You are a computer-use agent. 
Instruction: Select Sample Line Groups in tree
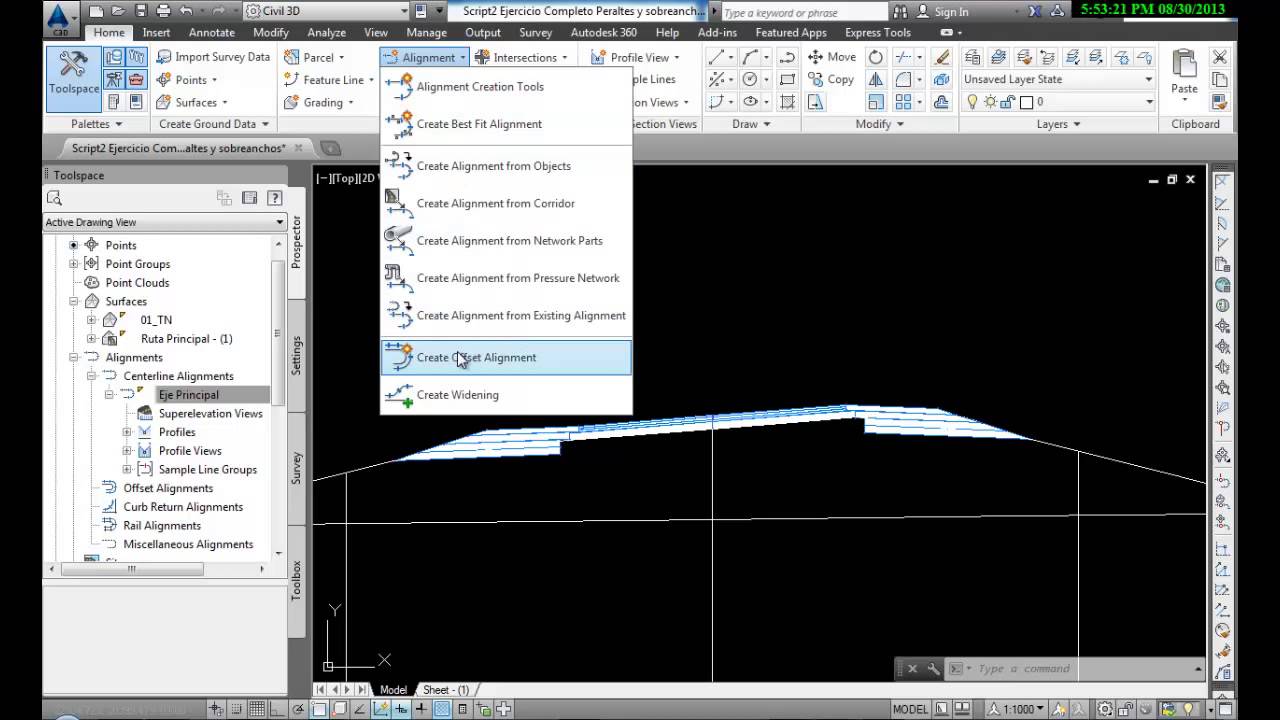pos(207,469)
